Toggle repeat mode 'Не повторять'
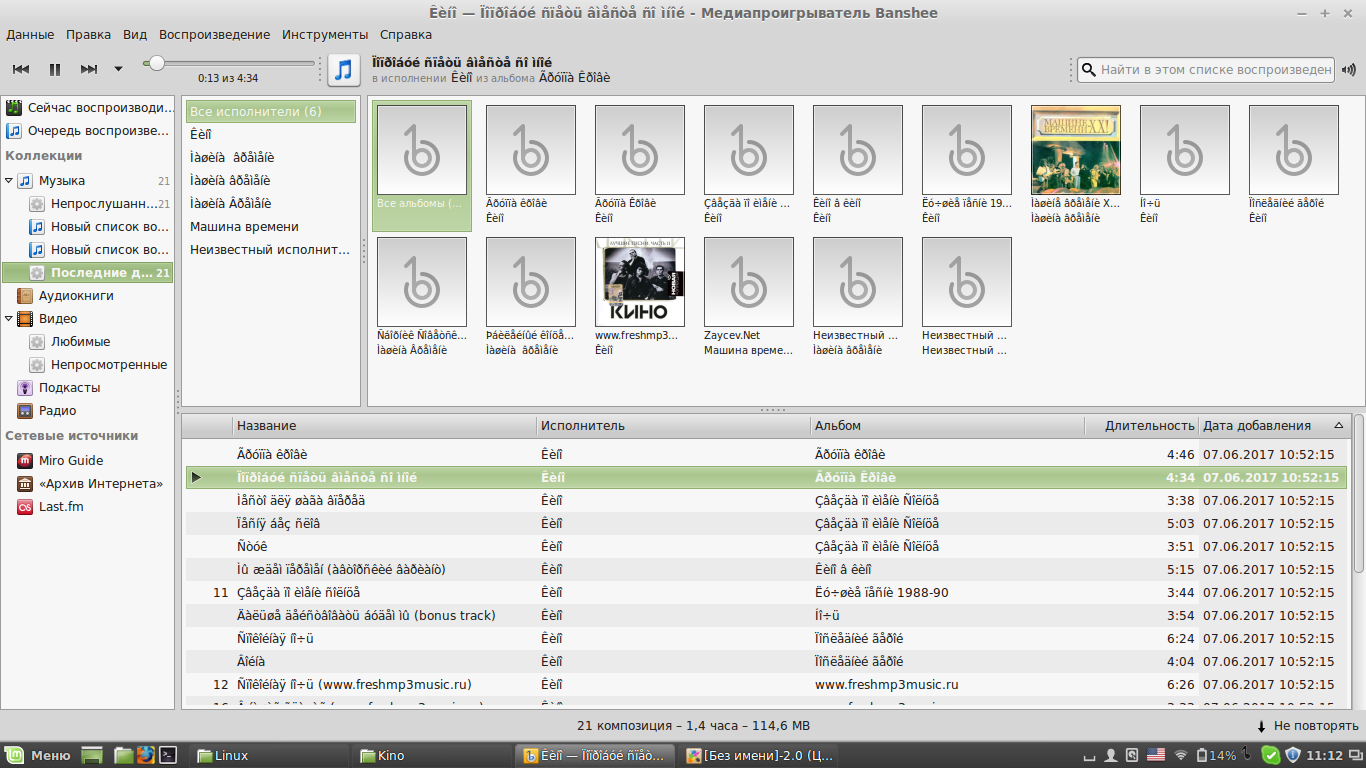 tap(1307, 726)
